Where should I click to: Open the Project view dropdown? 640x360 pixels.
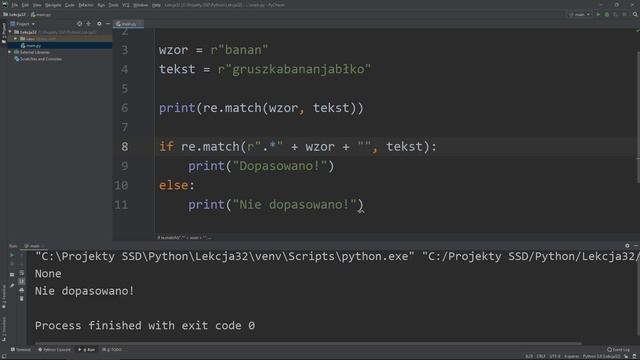pyautogui.click(x=23, y=24)
